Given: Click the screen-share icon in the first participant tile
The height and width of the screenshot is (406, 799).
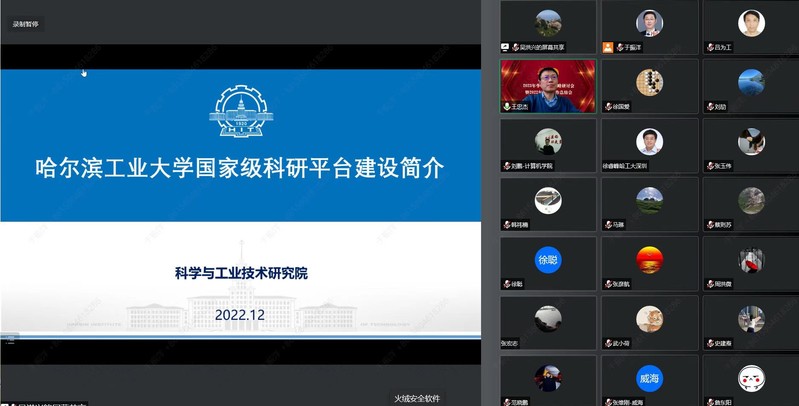Looking at the screenshot, I should [507, 47].
